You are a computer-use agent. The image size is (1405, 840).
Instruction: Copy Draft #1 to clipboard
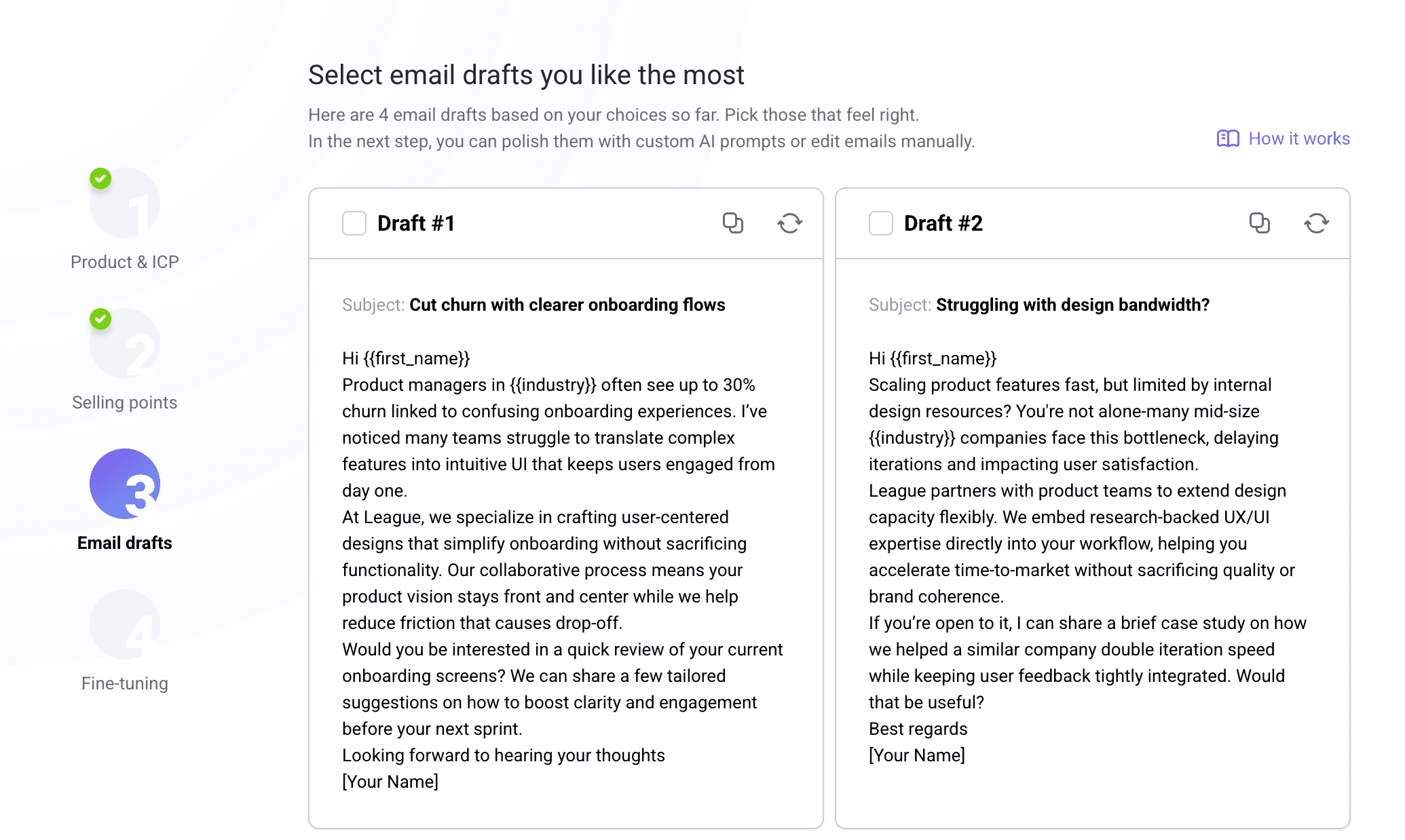point(732,223)
